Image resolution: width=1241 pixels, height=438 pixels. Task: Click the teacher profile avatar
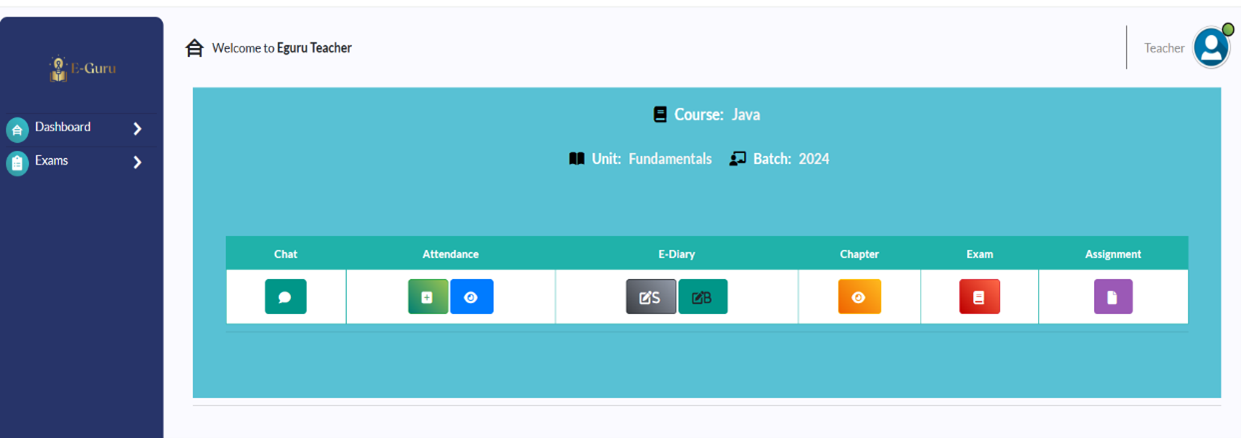click(x=1211, y=47)
